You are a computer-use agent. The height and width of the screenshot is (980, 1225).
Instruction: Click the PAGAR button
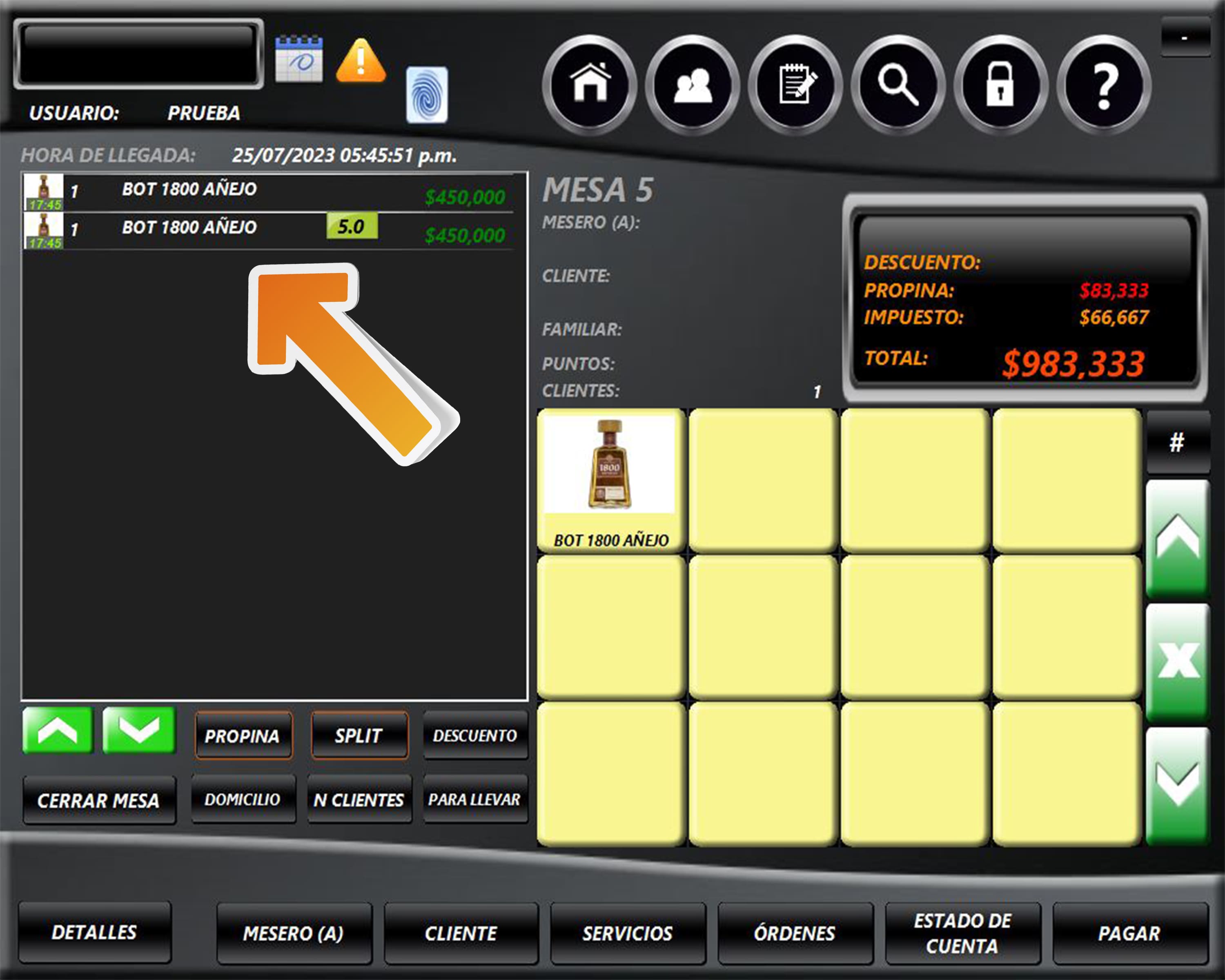[1129, 933]
